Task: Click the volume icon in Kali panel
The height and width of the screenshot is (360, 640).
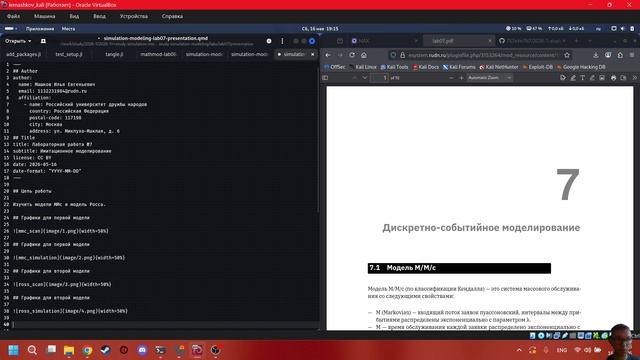Action: (623, 29)
